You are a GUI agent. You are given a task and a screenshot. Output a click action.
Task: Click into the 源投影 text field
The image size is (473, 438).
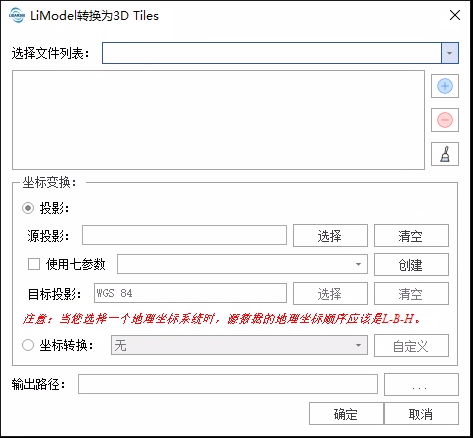[x=184, y=235]
